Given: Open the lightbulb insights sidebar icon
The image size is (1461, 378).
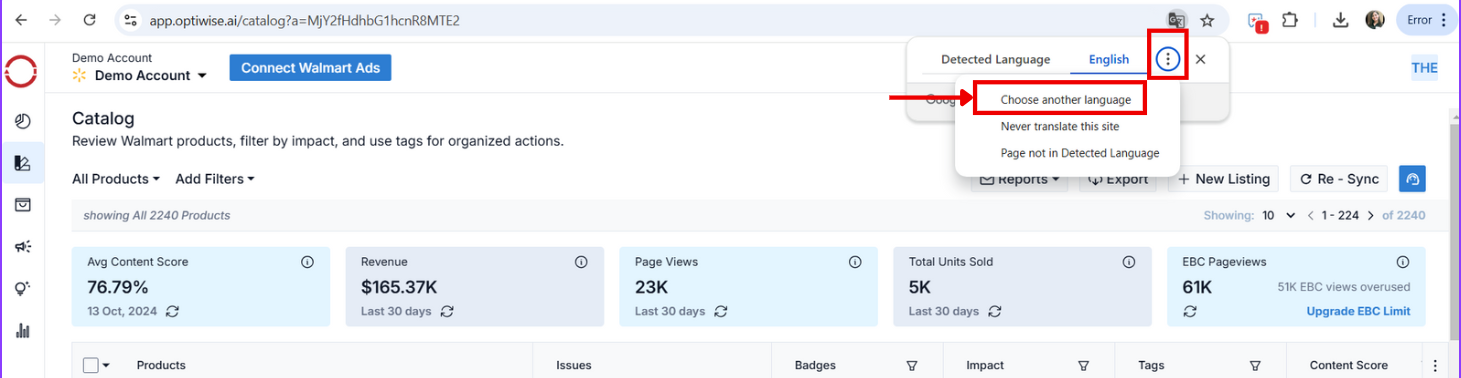Looking at the screenshot, I should 22,289.
